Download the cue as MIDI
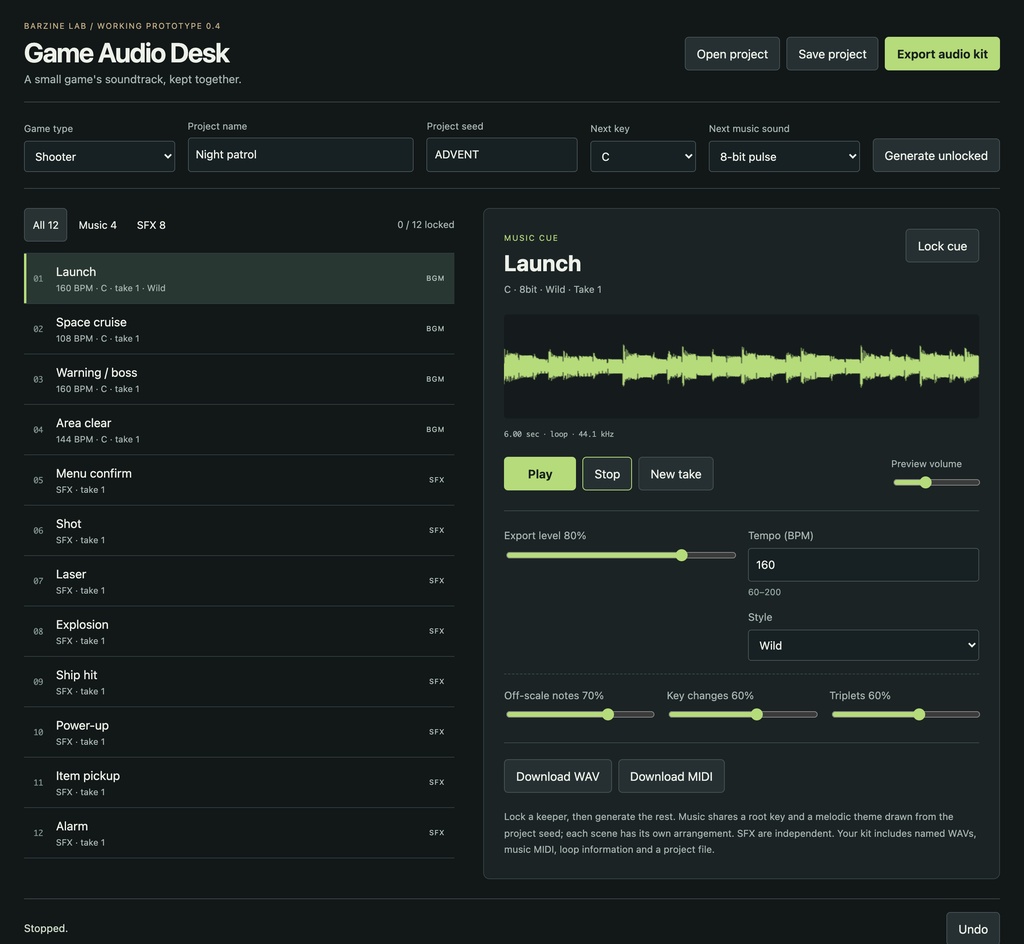The image size is (1024, 944). pyautogui.click(x=671, y=776)
